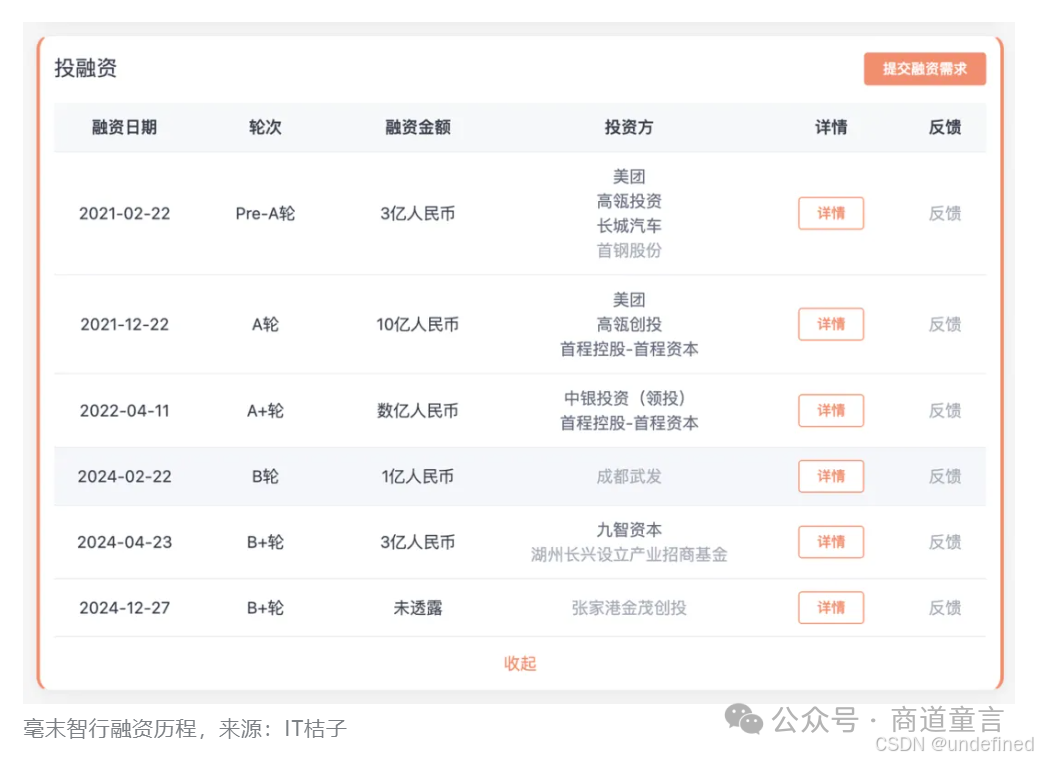Screen dimensions: 1038x762
Task: Click 反馈 in the 2024-04-23 row
Action: tap(945, 542)
